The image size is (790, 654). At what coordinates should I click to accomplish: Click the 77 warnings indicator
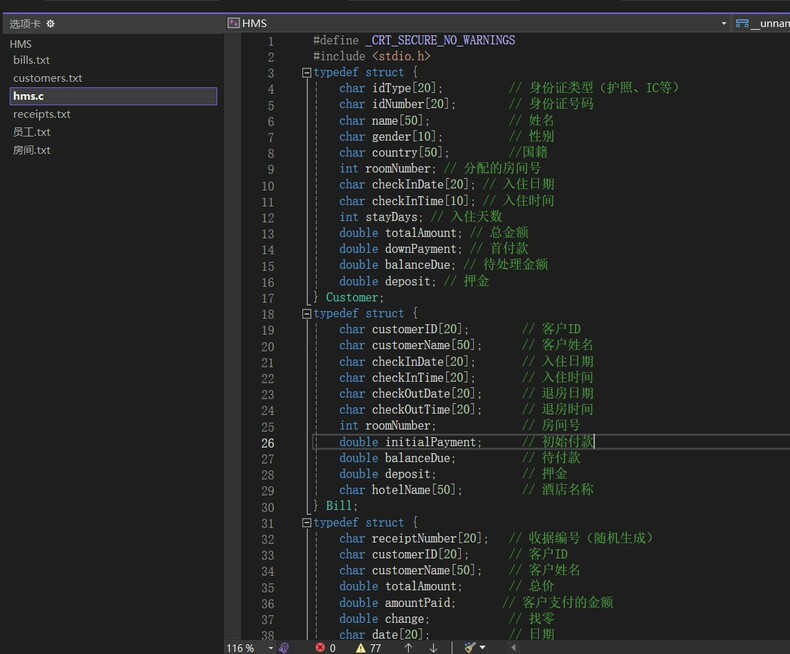pos(367,647)
